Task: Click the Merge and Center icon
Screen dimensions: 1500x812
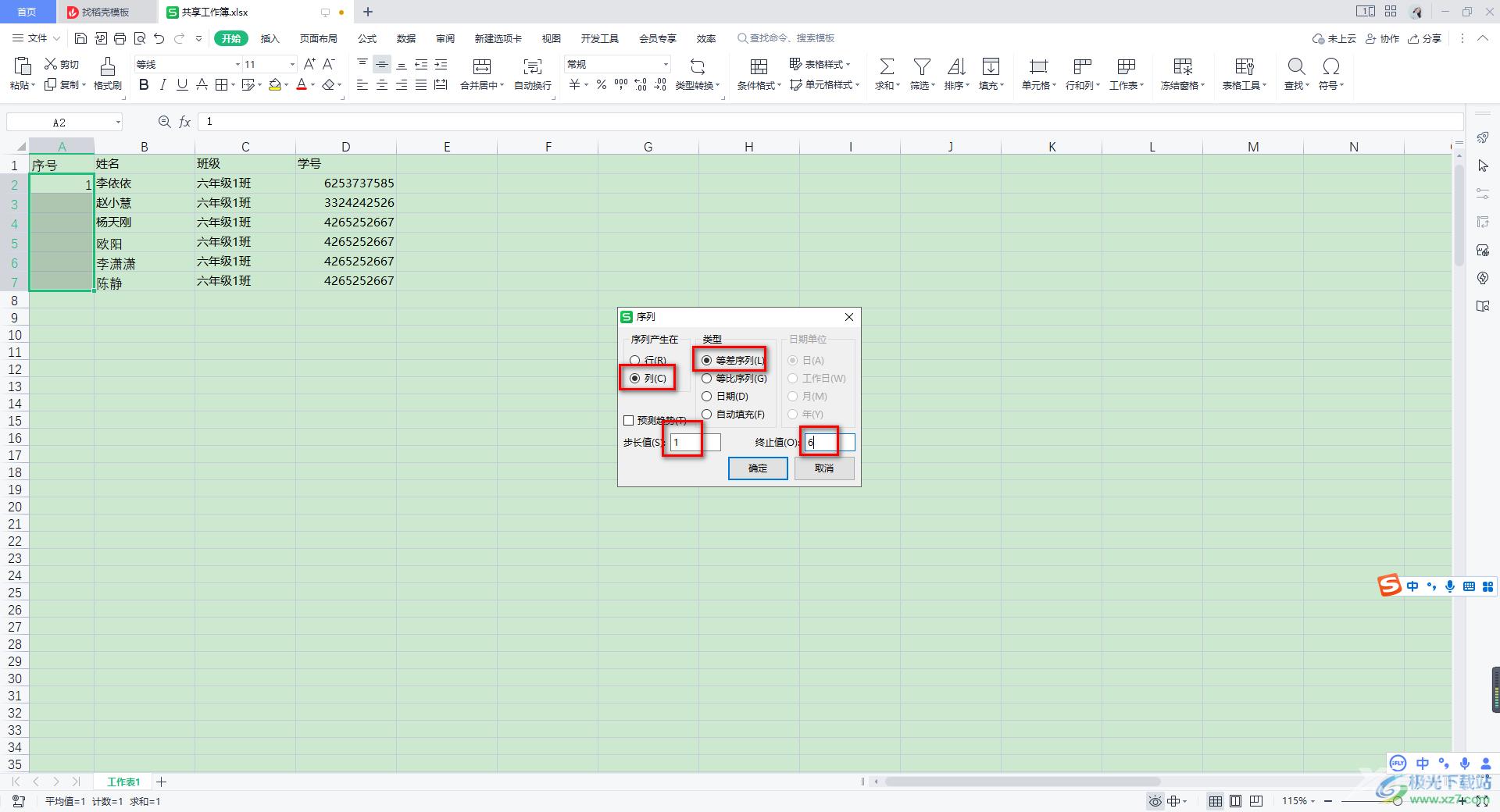Action: [482, 66]
